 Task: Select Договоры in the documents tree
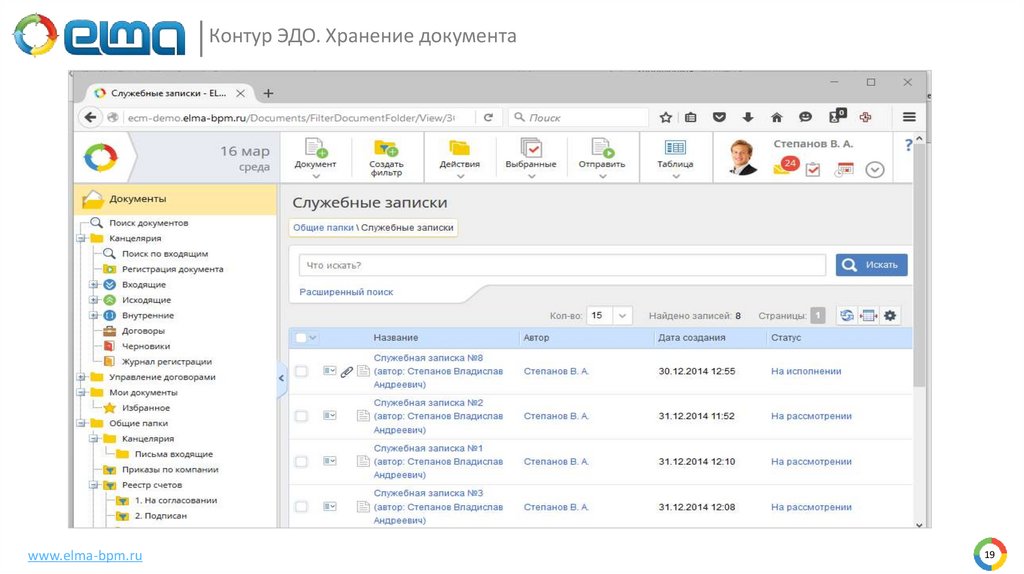pos(142,331)
